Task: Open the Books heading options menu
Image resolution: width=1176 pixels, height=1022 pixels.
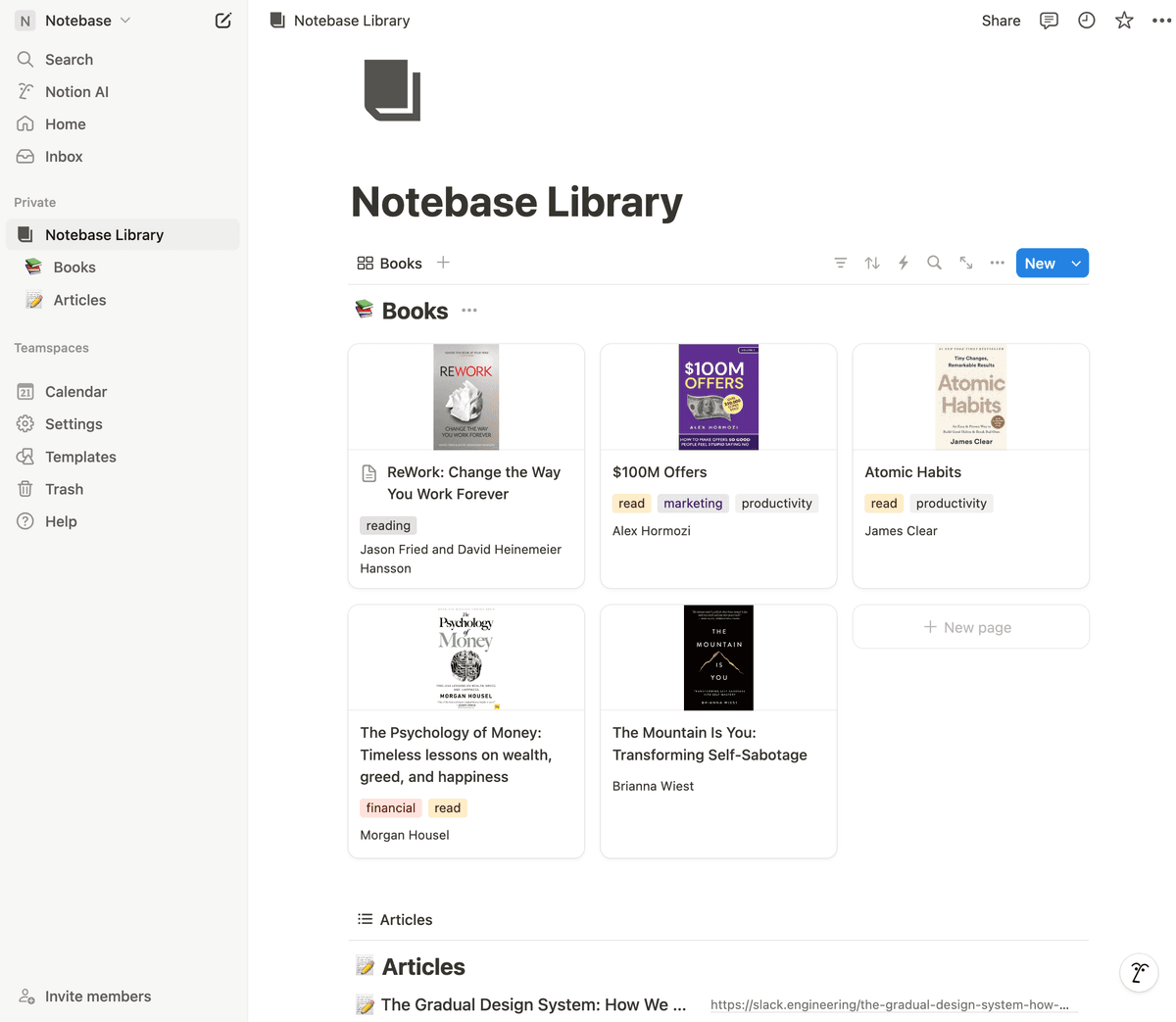Action: click(x=469, y=311)
